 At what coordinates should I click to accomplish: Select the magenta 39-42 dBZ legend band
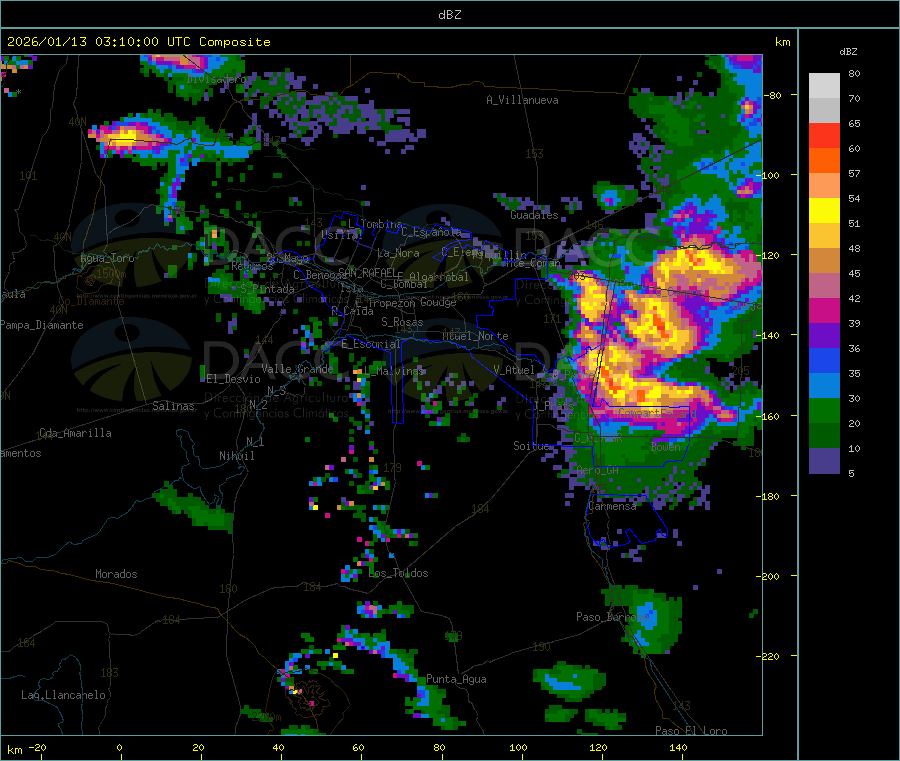[x=824, y=311]
